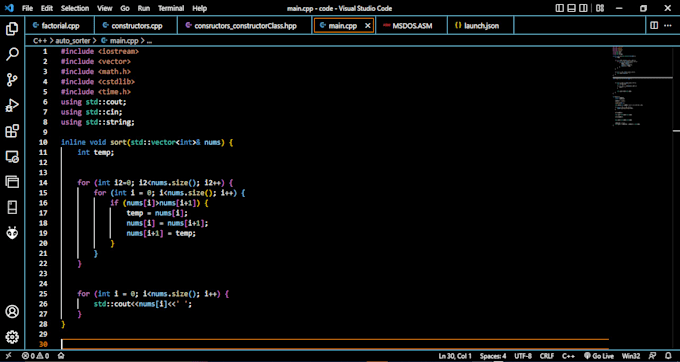Click on "std::cout<<nums[i]<<' ';" line
Screen dimensions: 680x362
coord(143,304)
